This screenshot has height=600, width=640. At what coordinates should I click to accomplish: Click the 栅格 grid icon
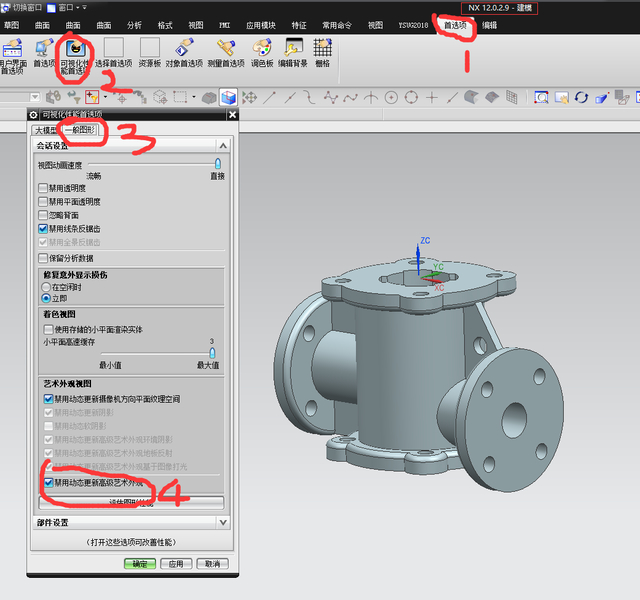pos(323,48)
